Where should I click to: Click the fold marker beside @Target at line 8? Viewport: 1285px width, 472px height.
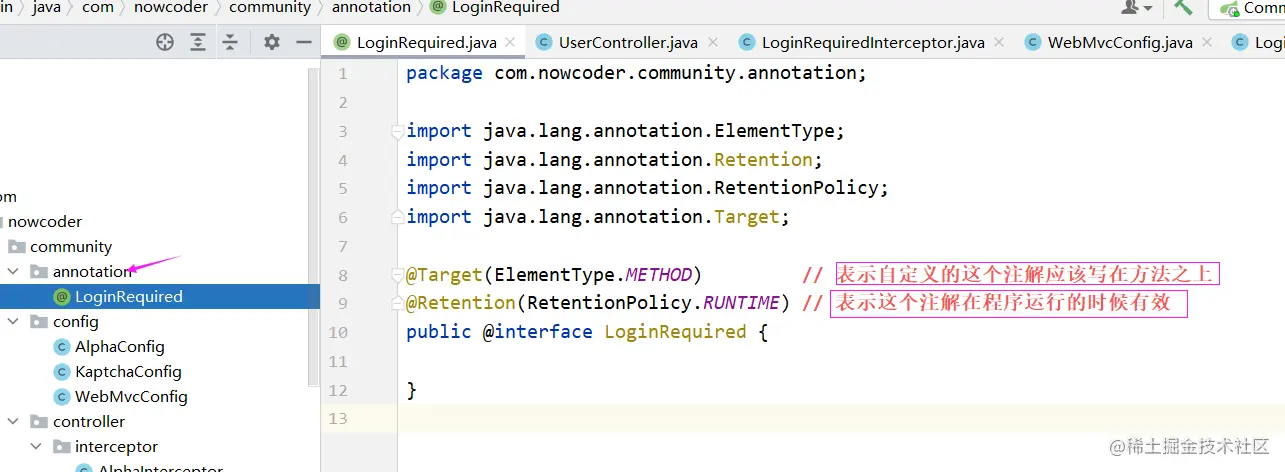tap(397, 274)
